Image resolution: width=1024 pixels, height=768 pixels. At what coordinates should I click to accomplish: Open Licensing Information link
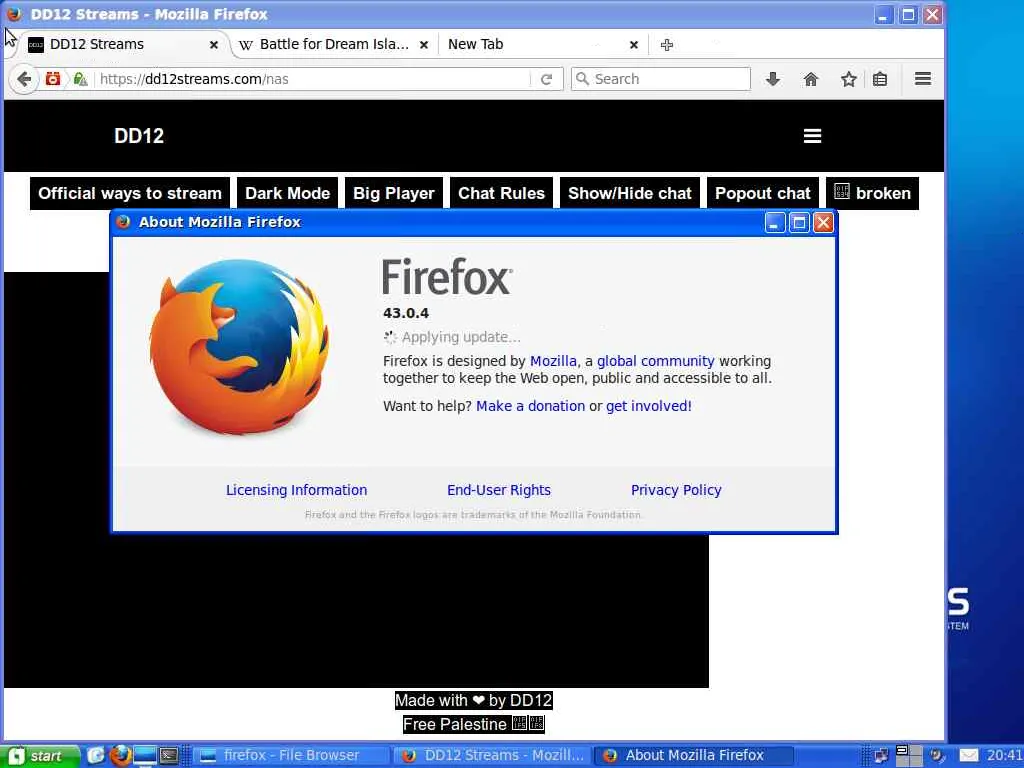(296, 490)
